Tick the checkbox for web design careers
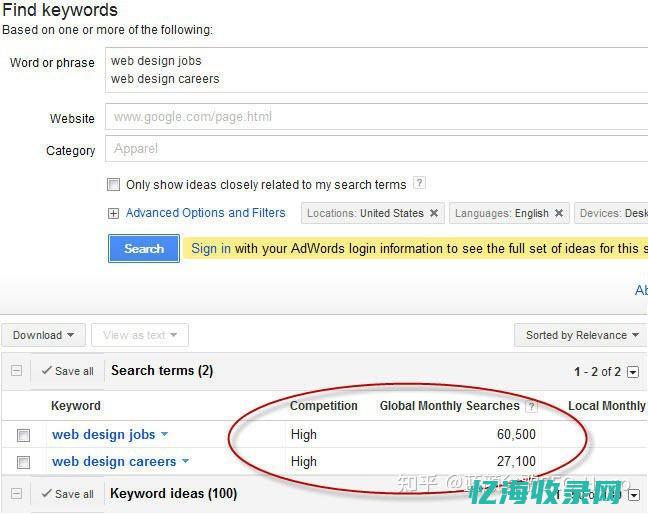 (x=24, y=462)
